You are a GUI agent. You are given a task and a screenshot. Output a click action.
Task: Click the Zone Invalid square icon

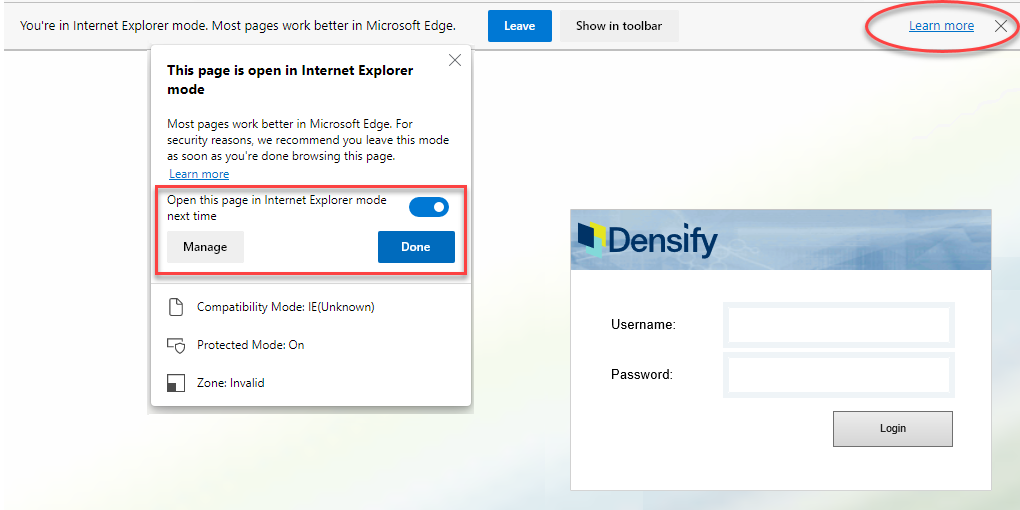176,382
